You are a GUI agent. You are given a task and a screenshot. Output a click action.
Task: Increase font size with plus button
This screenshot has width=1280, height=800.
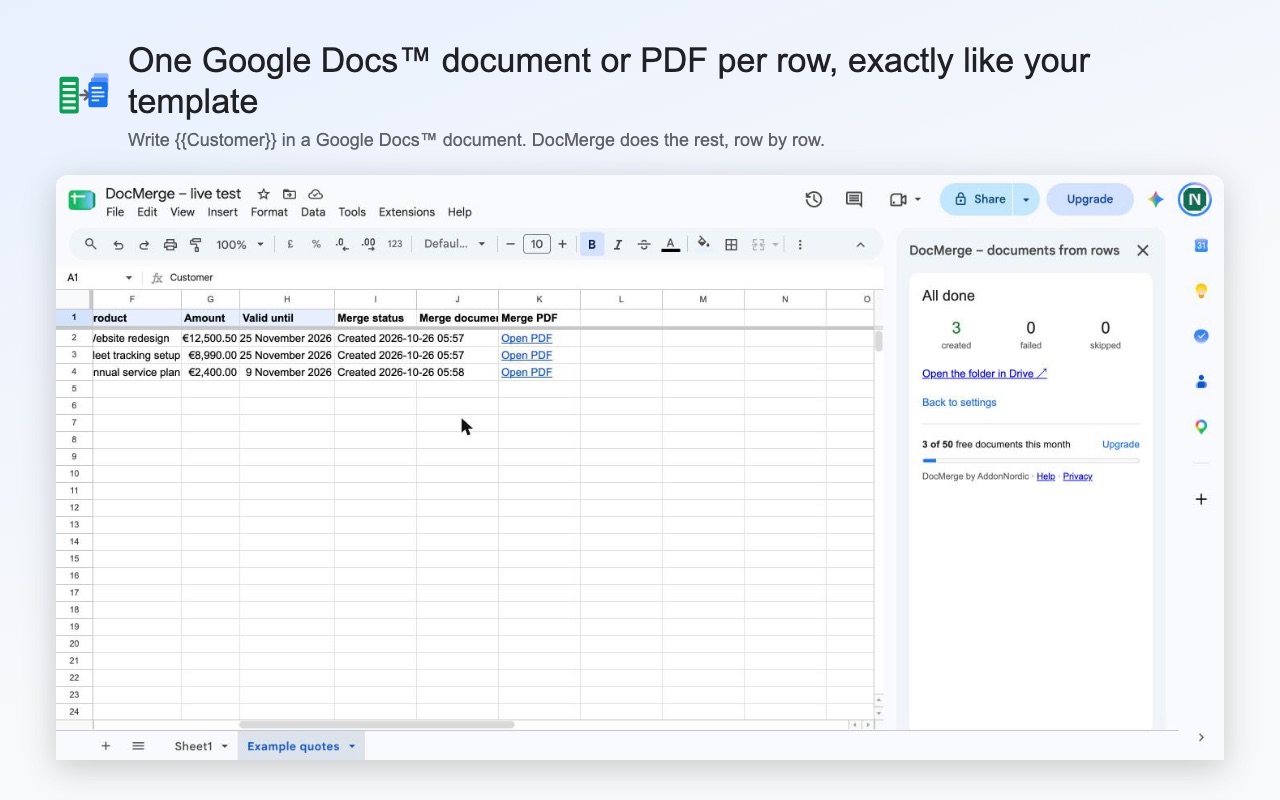point(562,244)
